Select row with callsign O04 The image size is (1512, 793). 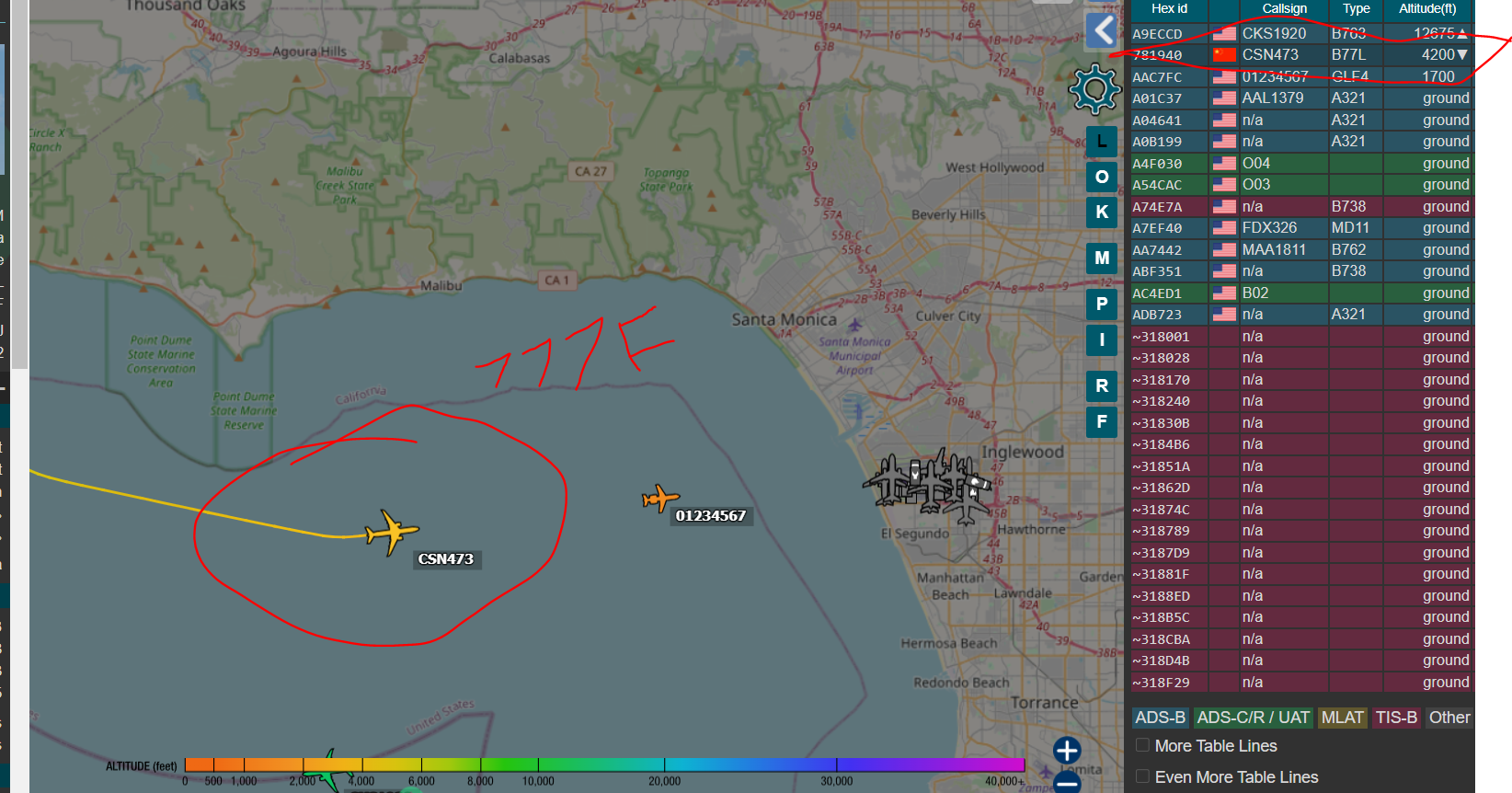[x=1301, y=163]
